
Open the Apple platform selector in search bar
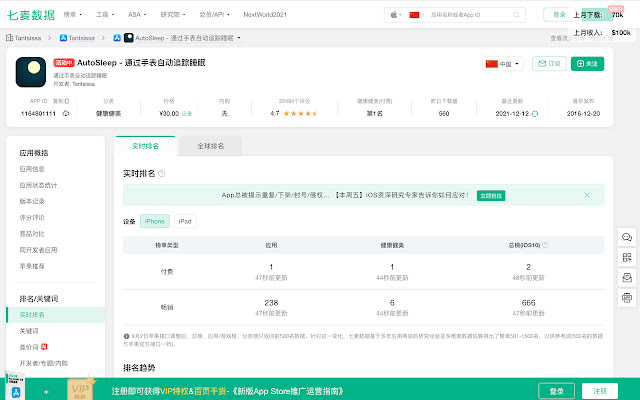[x=396, y=15]
